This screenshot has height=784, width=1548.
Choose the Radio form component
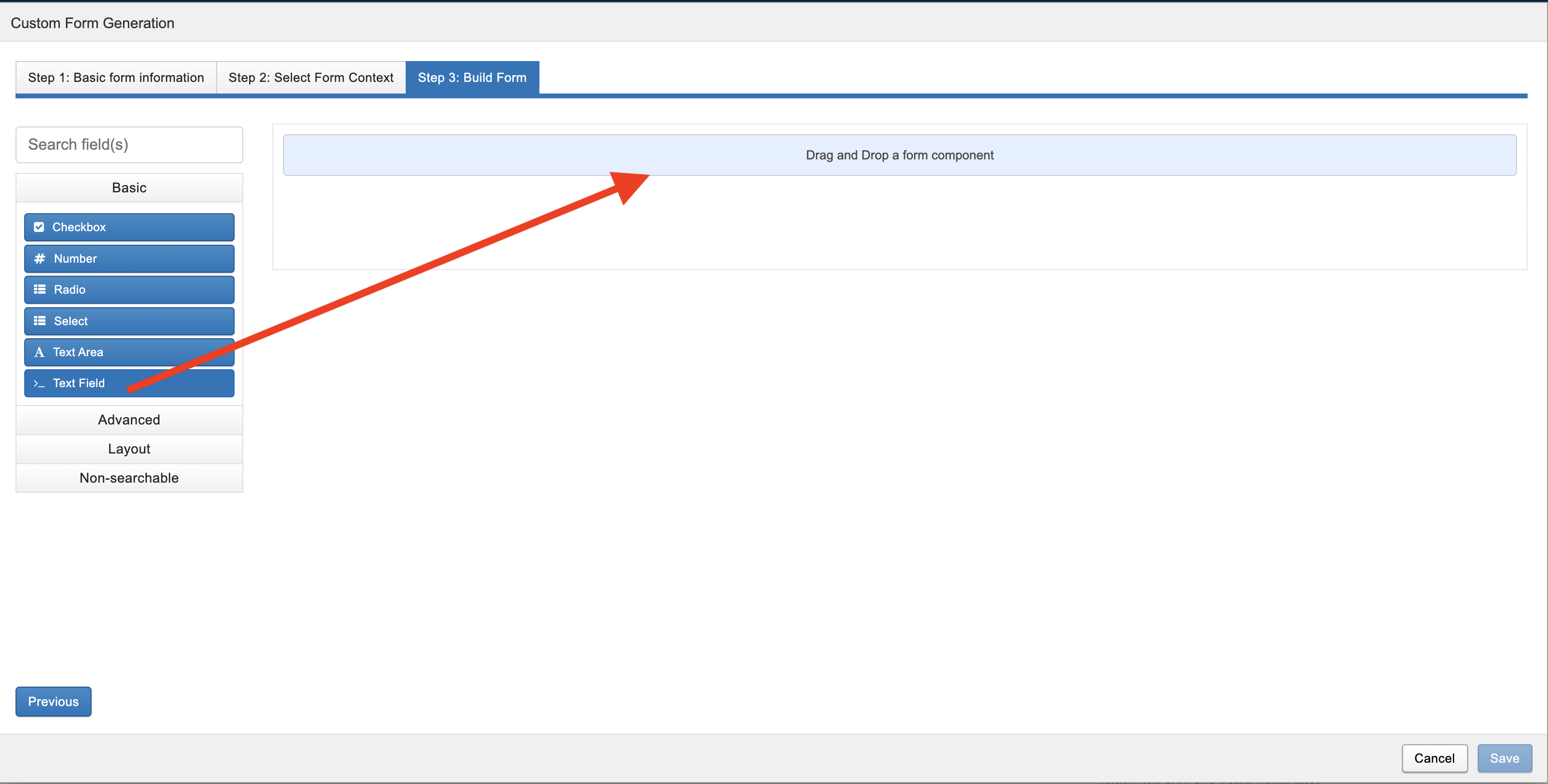129,290
